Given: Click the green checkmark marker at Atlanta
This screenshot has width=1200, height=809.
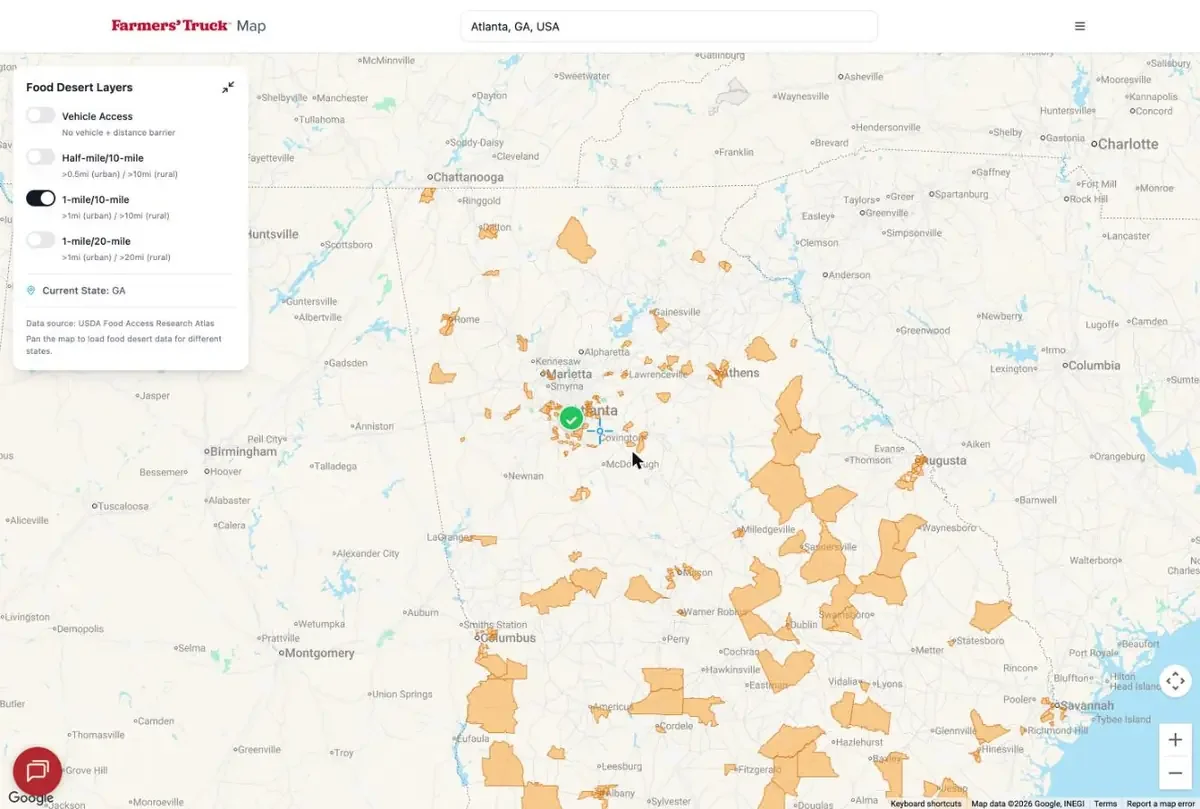Looking at the screenshot, I should click(x=571, y=418).
